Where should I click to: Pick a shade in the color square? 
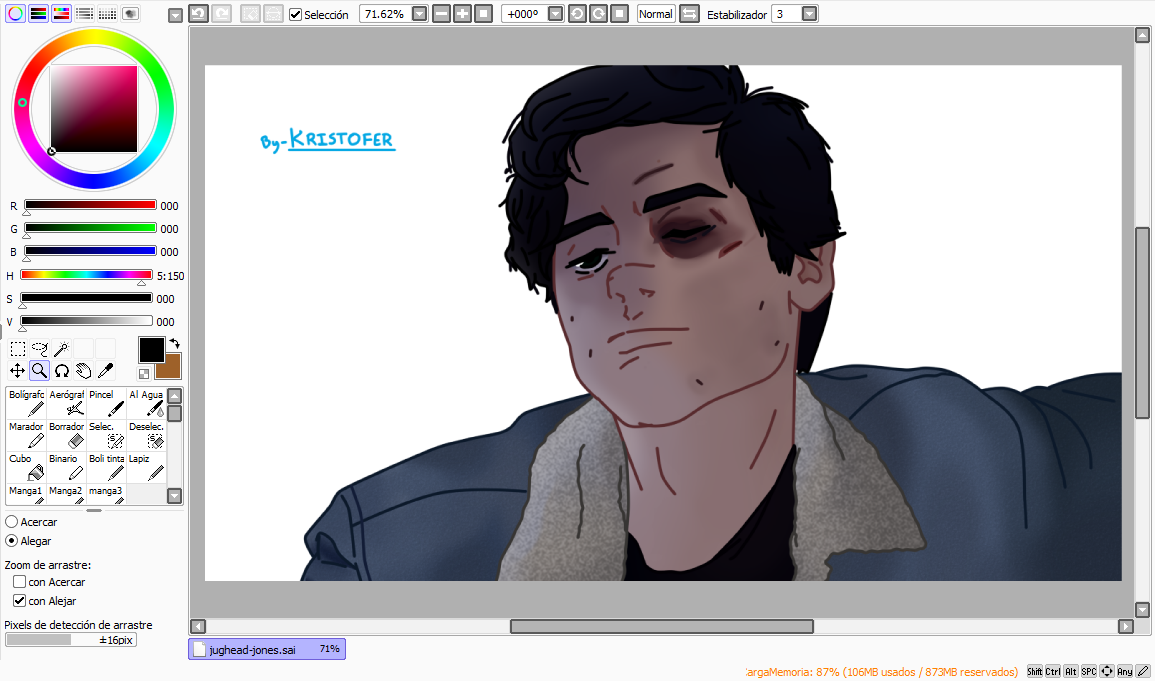click(94, 109)
